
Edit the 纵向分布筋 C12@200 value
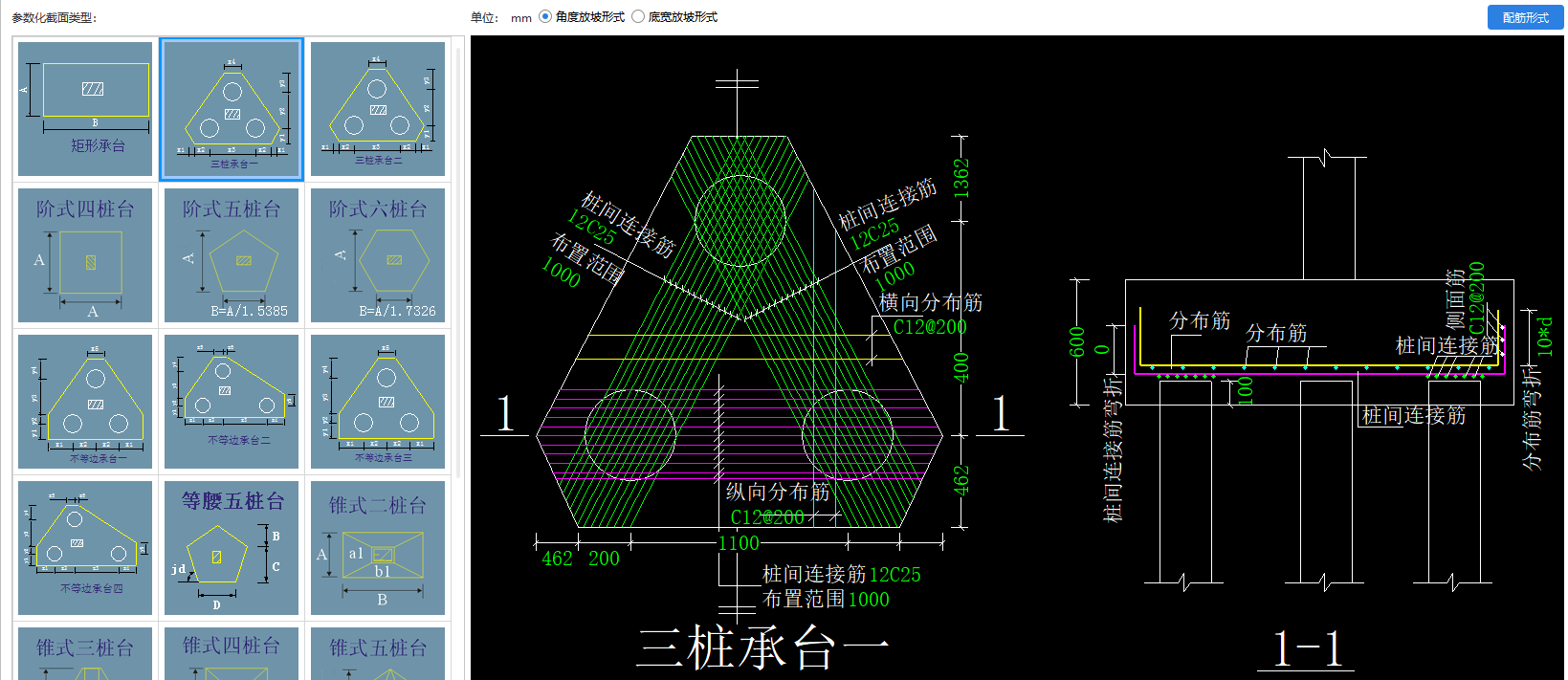[767, 517]
